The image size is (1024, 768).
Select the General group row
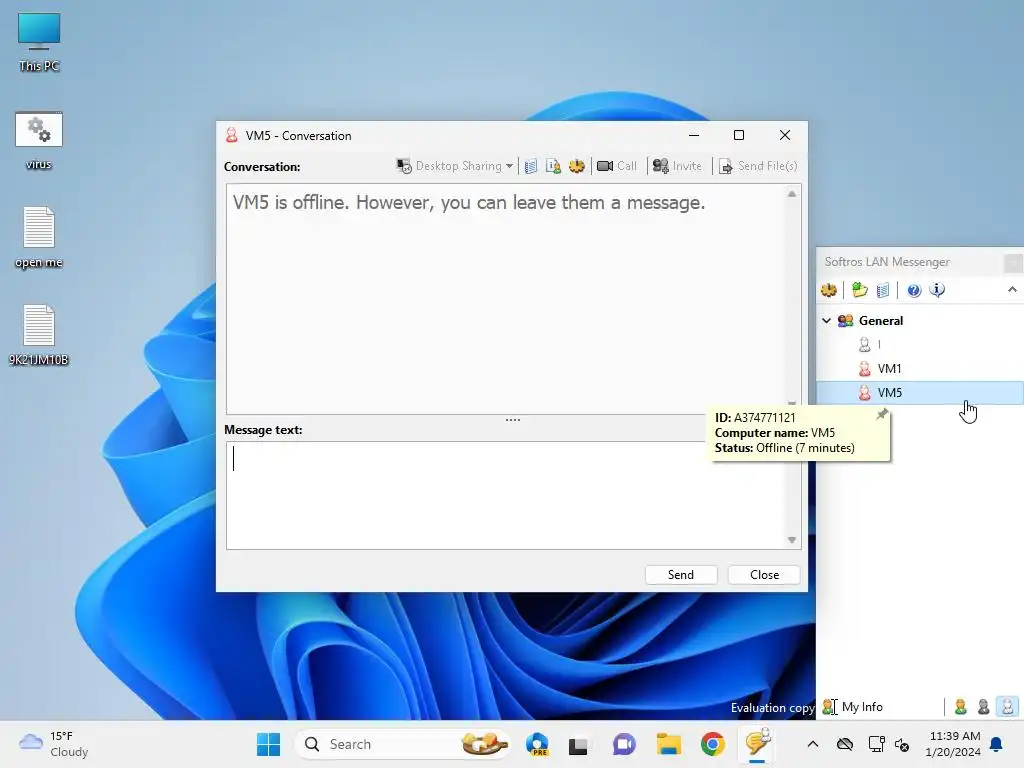coord(920,321)
